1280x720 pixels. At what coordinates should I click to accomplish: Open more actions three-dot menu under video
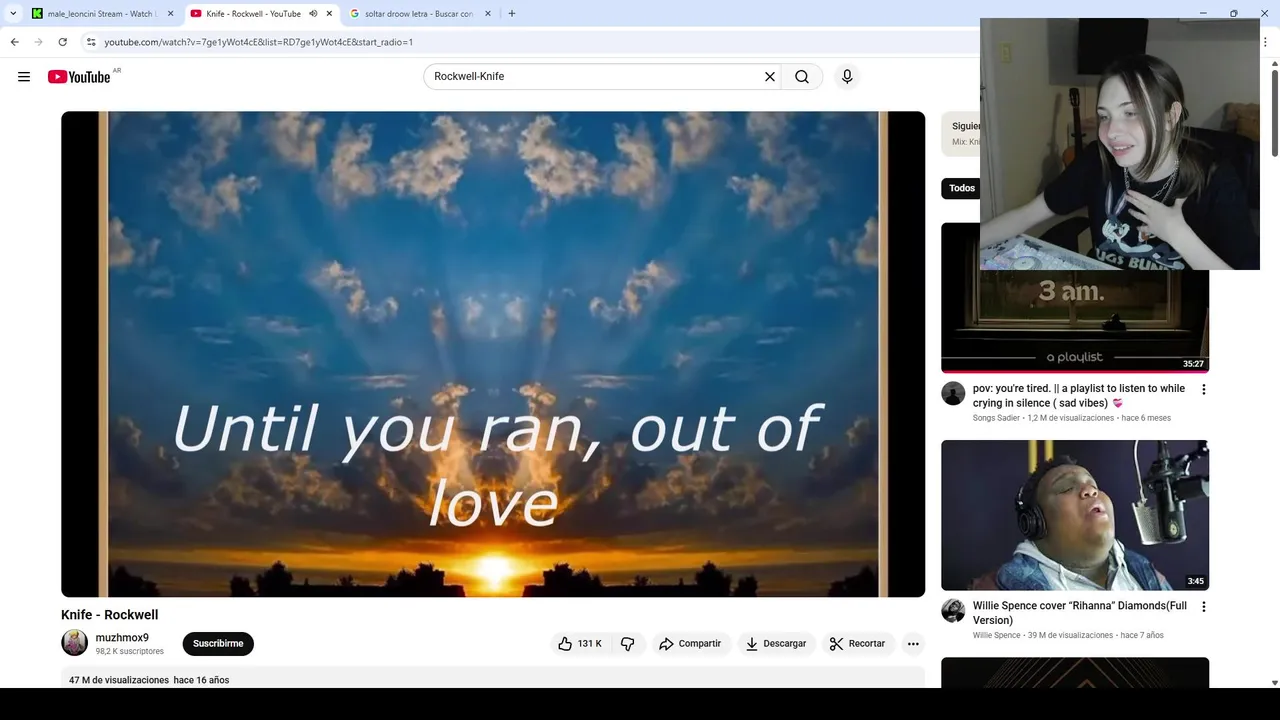[913, 644]
